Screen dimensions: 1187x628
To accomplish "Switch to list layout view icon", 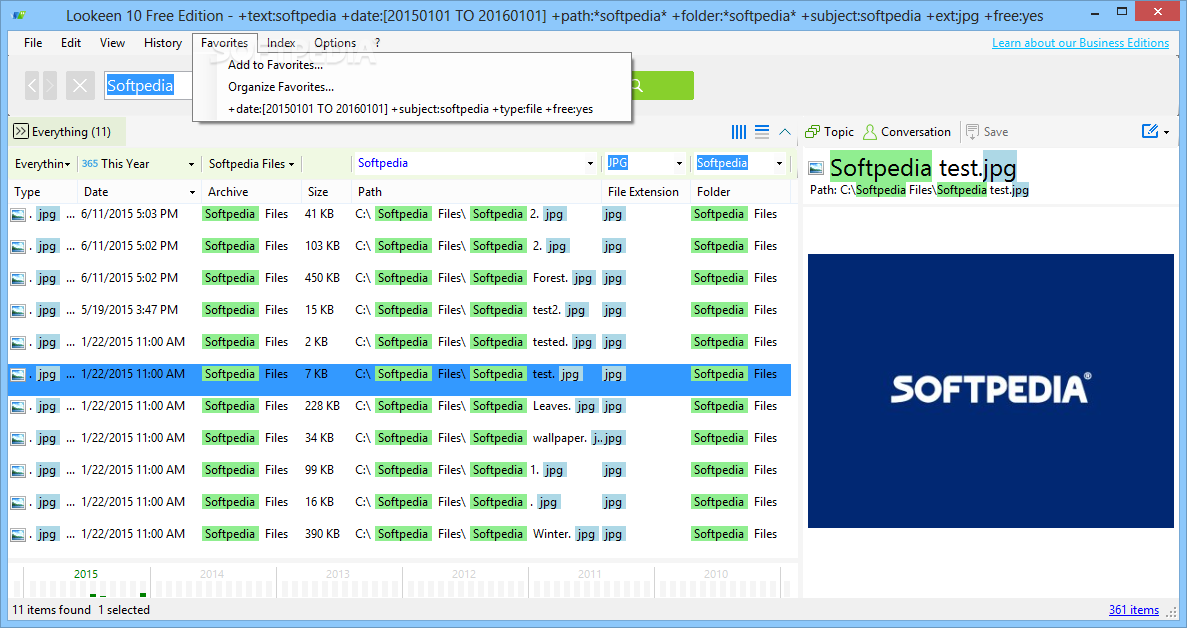I will [762, 132].
